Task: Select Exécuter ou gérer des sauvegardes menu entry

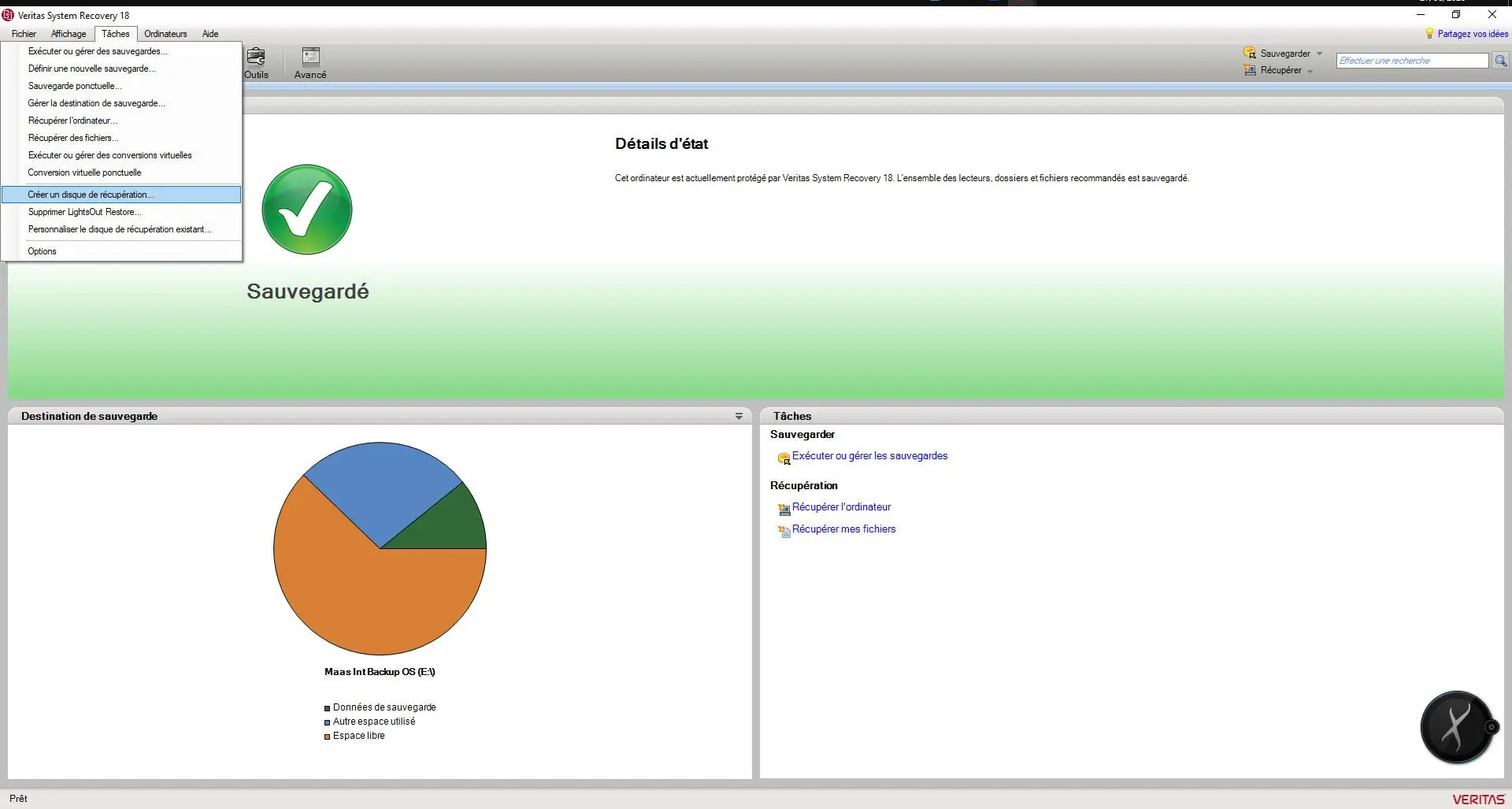Action: 121,51
